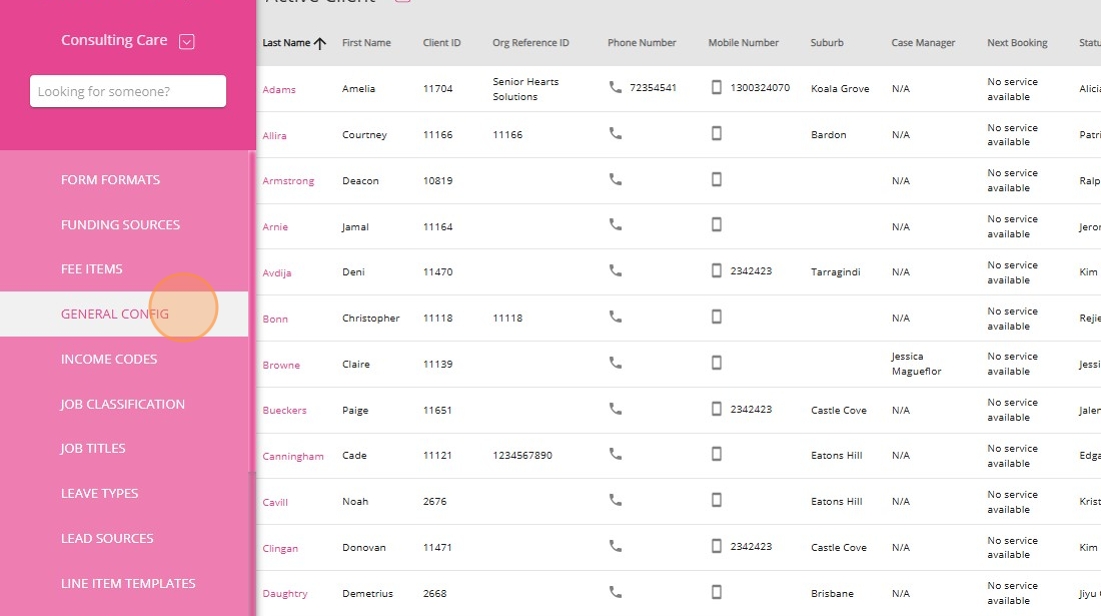Open client Clingan link
The height and width of the screenshot is (616, 1101).
[279, 549]
